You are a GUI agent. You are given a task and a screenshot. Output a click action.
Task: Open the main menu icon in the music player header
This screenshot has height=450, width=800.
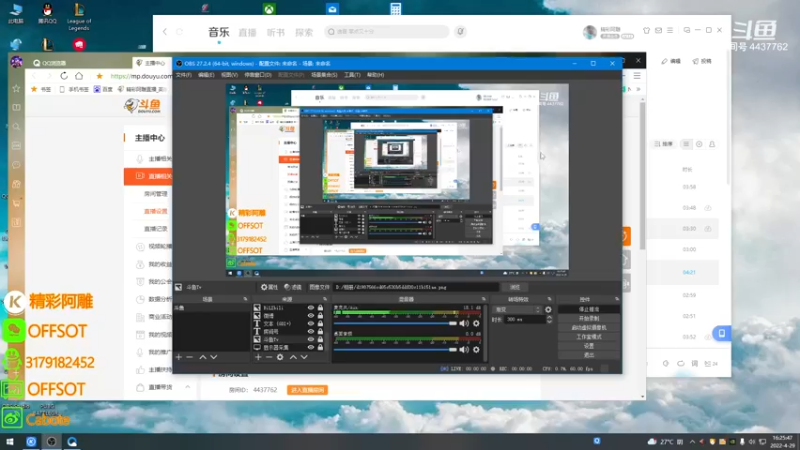point(670,31)
